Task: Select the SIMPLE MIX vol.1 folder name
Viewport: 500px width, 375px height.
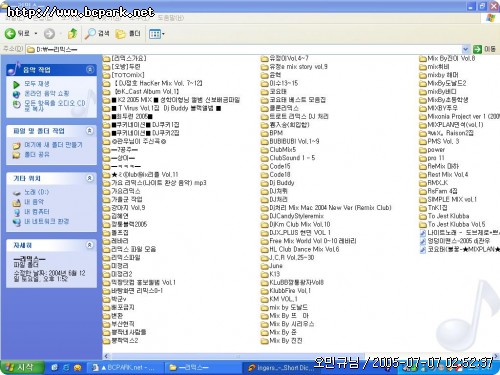Action: [452, 199]
